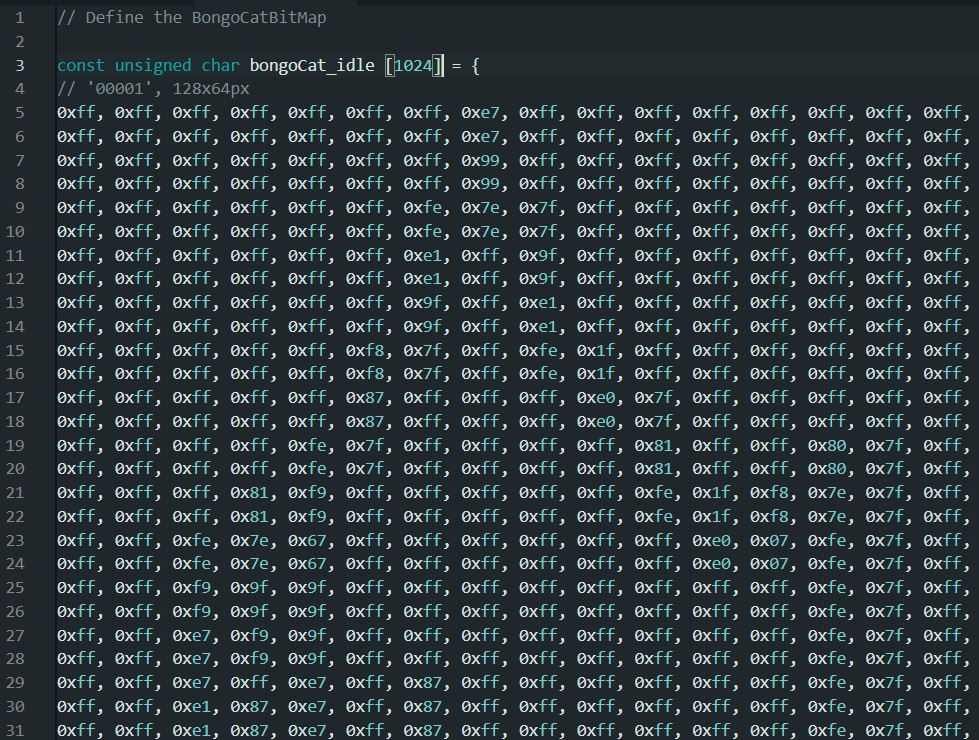Click the "unsigned" keyword on line 3
This screenshot has width=979, height=740.
(153, 65)
